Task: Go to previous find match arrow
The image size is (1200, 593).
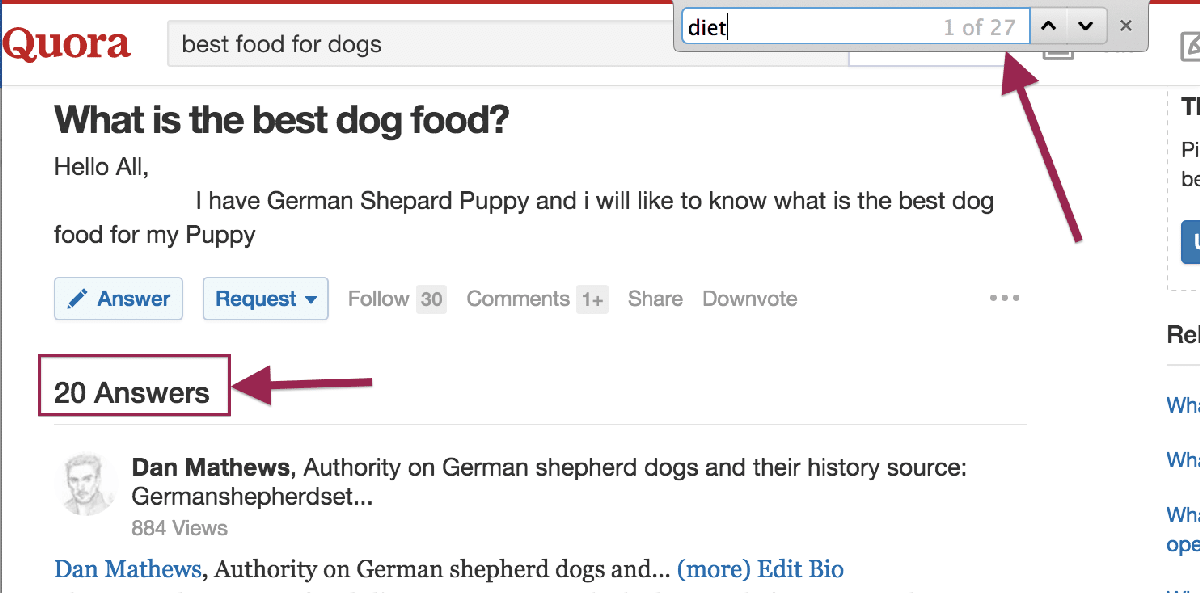Action: click(x=1048, y=26)
